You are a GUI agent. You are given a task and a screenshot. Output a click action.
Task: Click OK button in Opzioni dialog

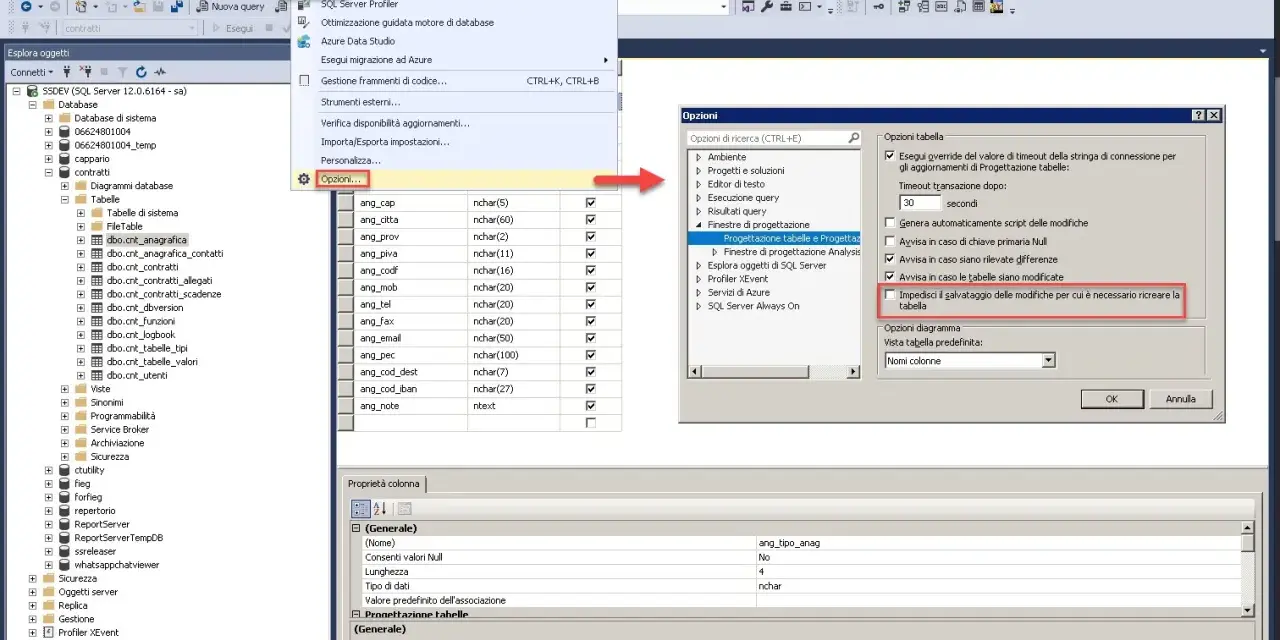(x=1111, y=398)
